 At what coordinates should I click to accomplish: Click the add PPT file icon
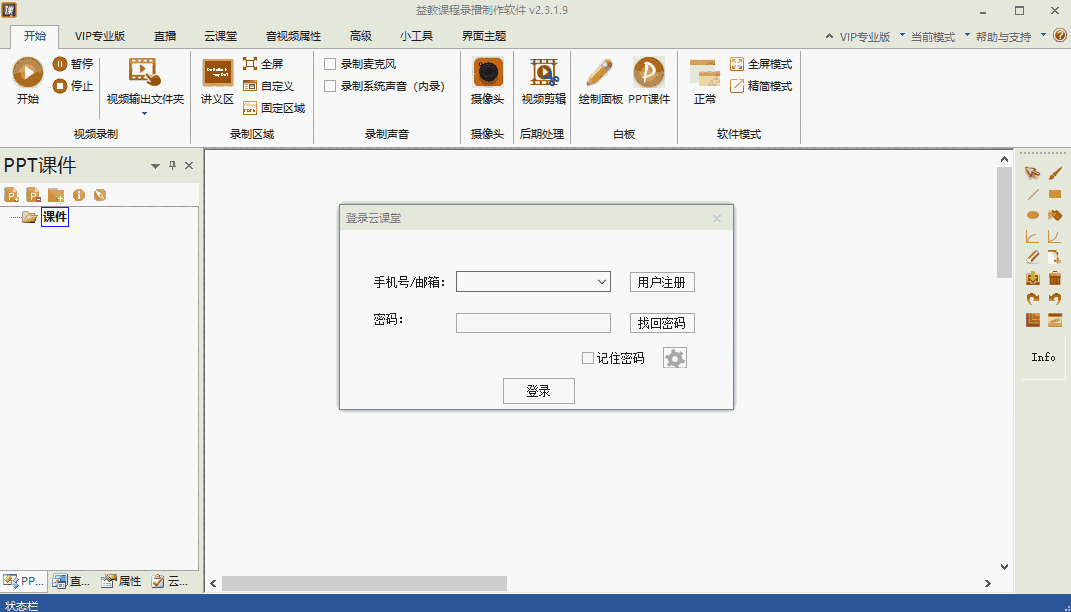point(12,195)
